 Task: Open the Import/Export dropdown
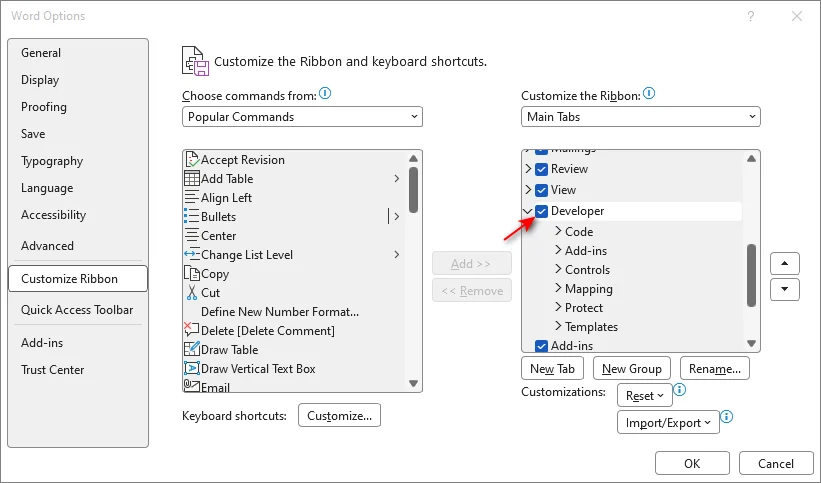tap(668, 422)
